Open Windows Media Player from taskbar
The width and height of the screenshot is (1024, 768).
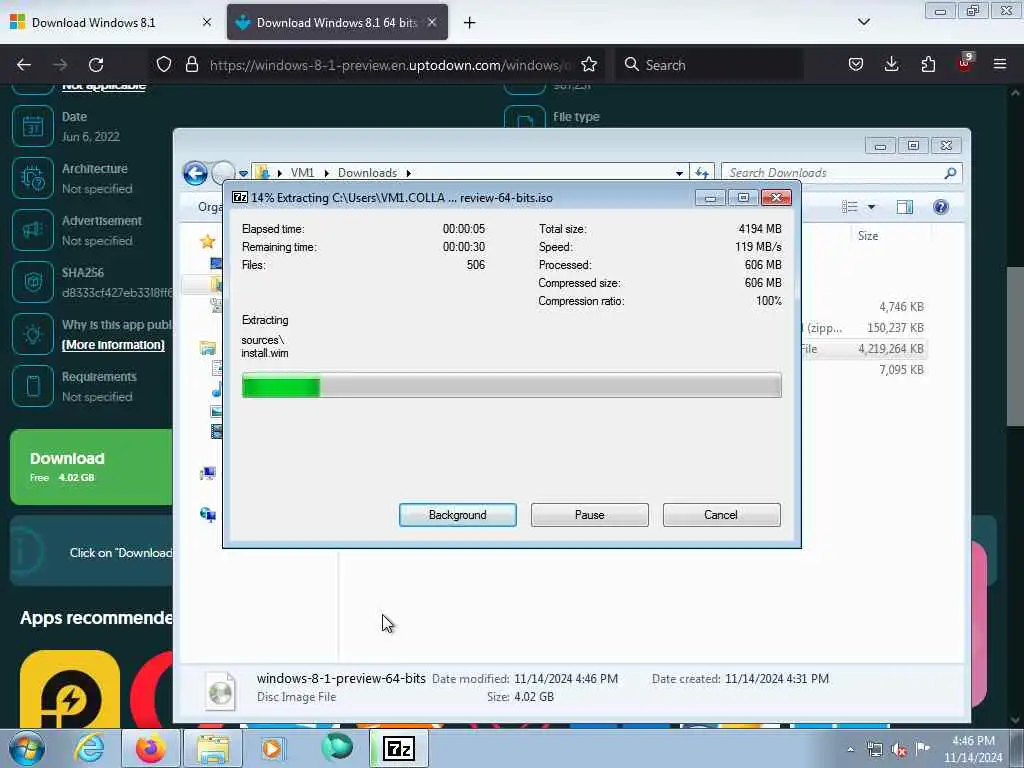274,748
